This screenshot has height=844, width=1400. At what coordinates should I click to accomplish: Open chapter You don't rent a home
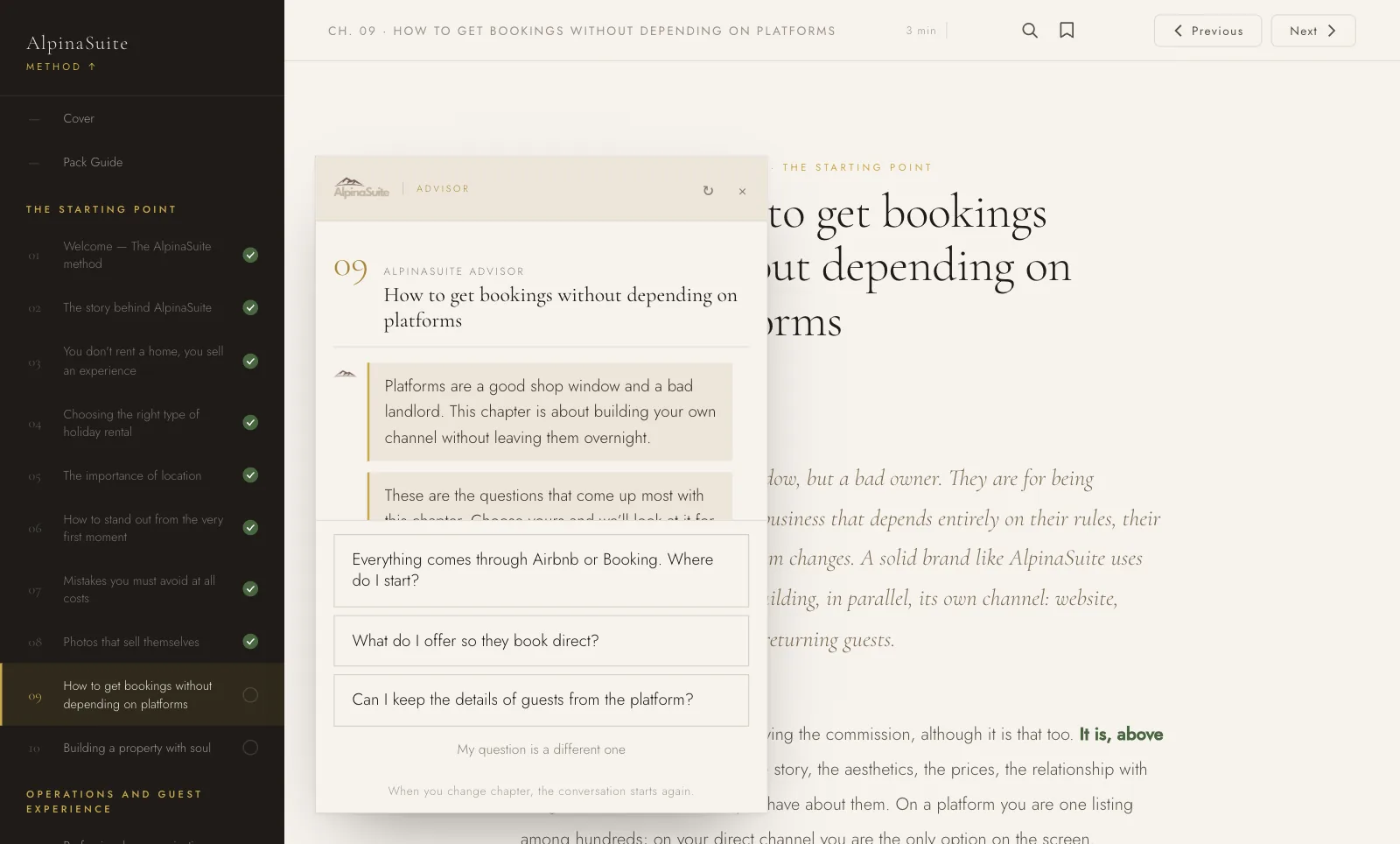click(143, 361)
